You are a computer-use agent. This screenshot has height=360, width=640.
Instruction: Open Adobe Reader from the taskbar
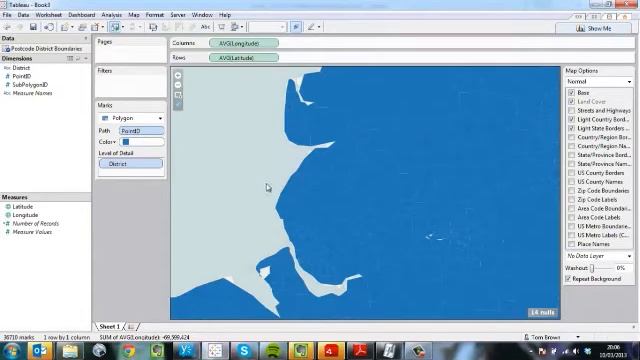(x=360, y=351)
